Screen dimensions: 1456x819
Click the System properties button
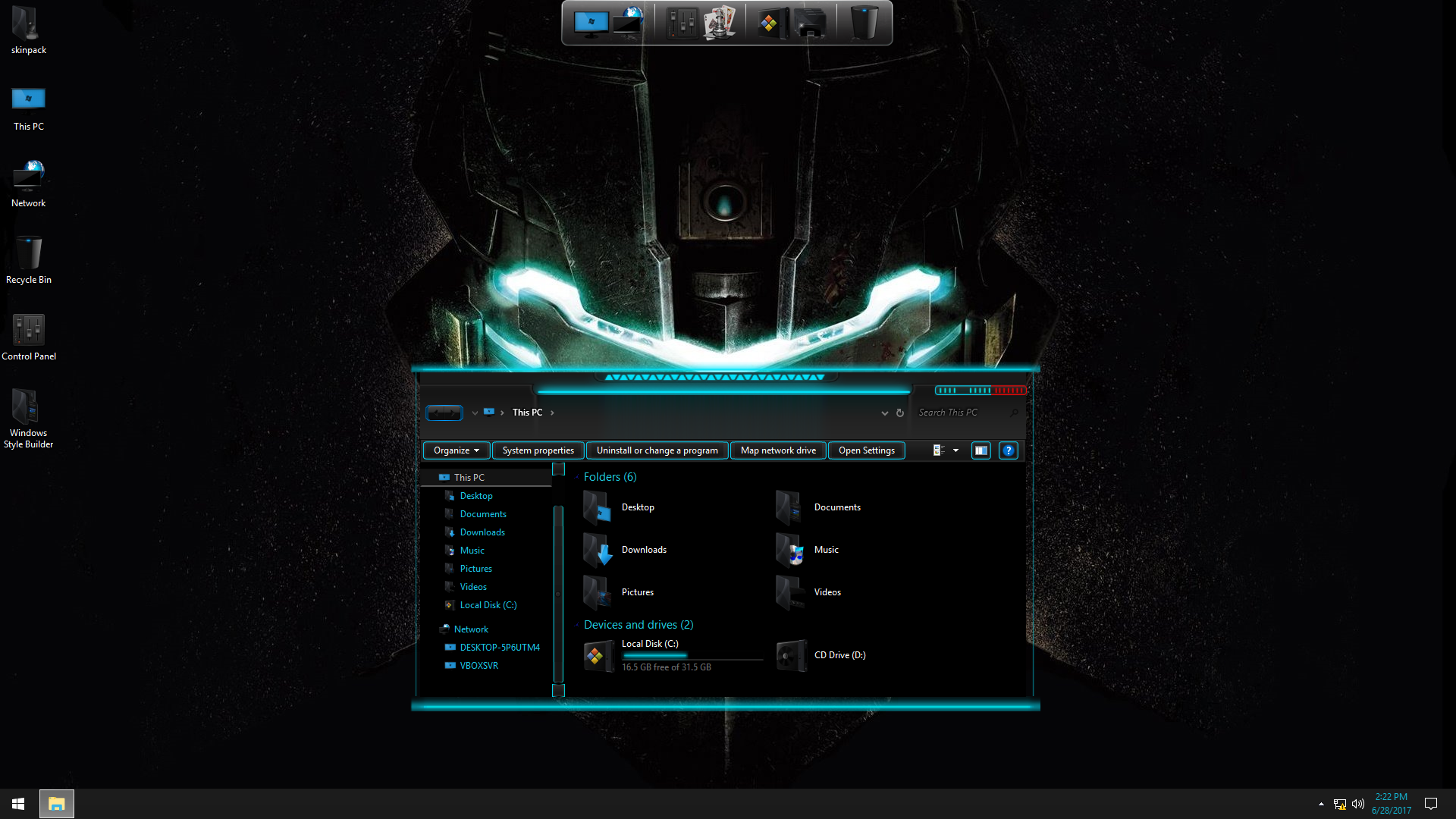pyautogui.click(x=538, y=450)
